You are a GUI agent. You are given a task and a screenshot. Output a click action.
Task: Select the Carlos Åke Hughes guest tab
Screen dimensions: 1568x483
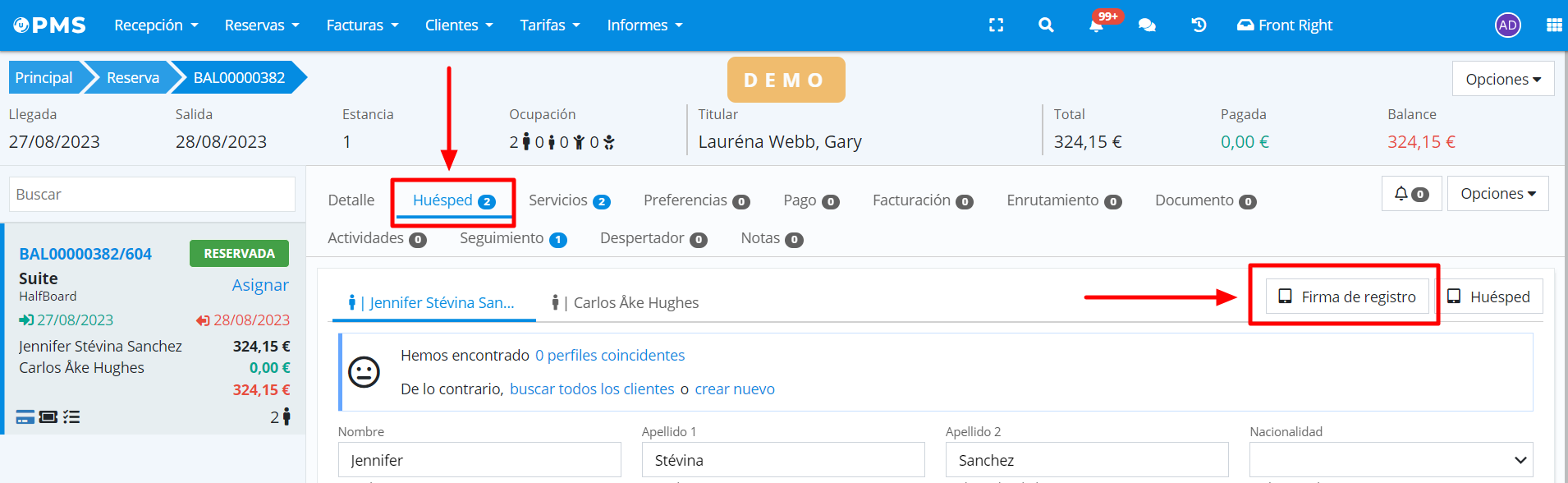point(626,303)
